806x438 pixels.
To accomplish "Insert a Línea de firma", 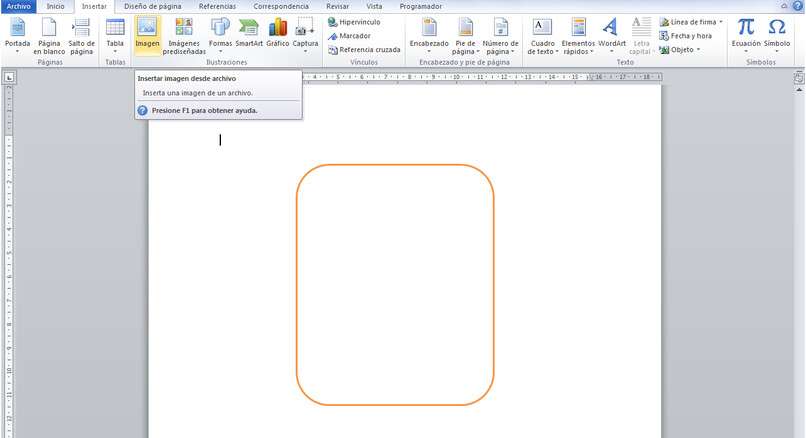I will 688,22.
